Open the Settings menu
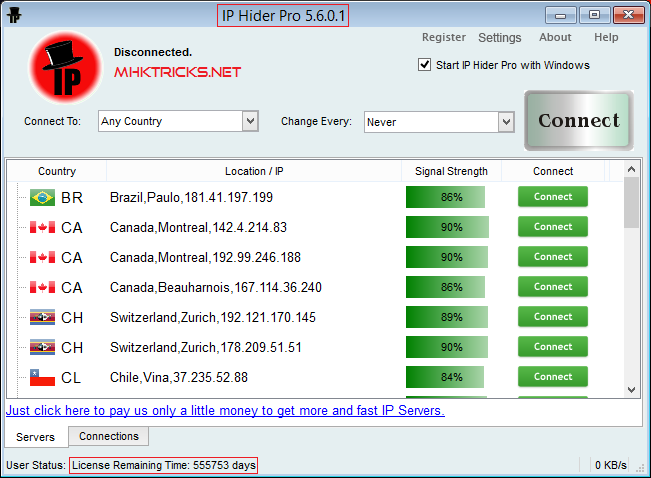The height and width of the screenshot is (478, 651). click(x=499, y=38)
